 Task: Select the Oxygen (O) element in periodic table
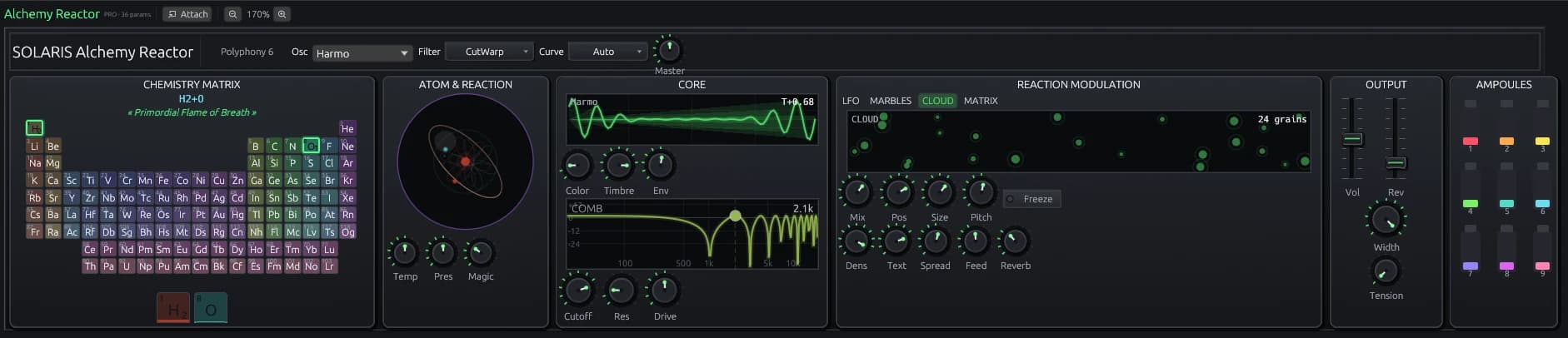pyautogui.click(x=311, y=146)
